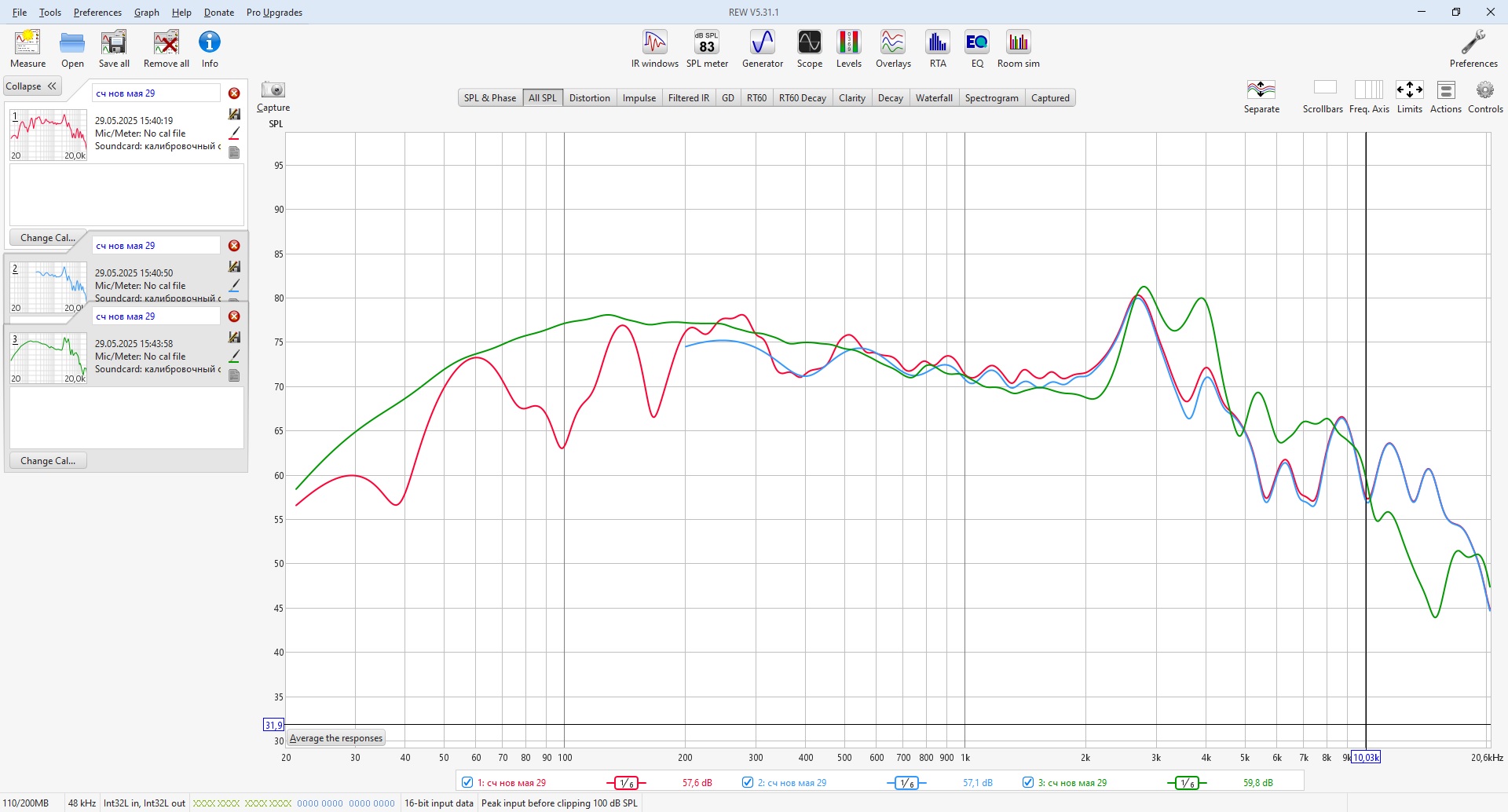Screen dimensions: 1508x812
Task: Open the graph Controls gear
Action: coord(1485,97)
